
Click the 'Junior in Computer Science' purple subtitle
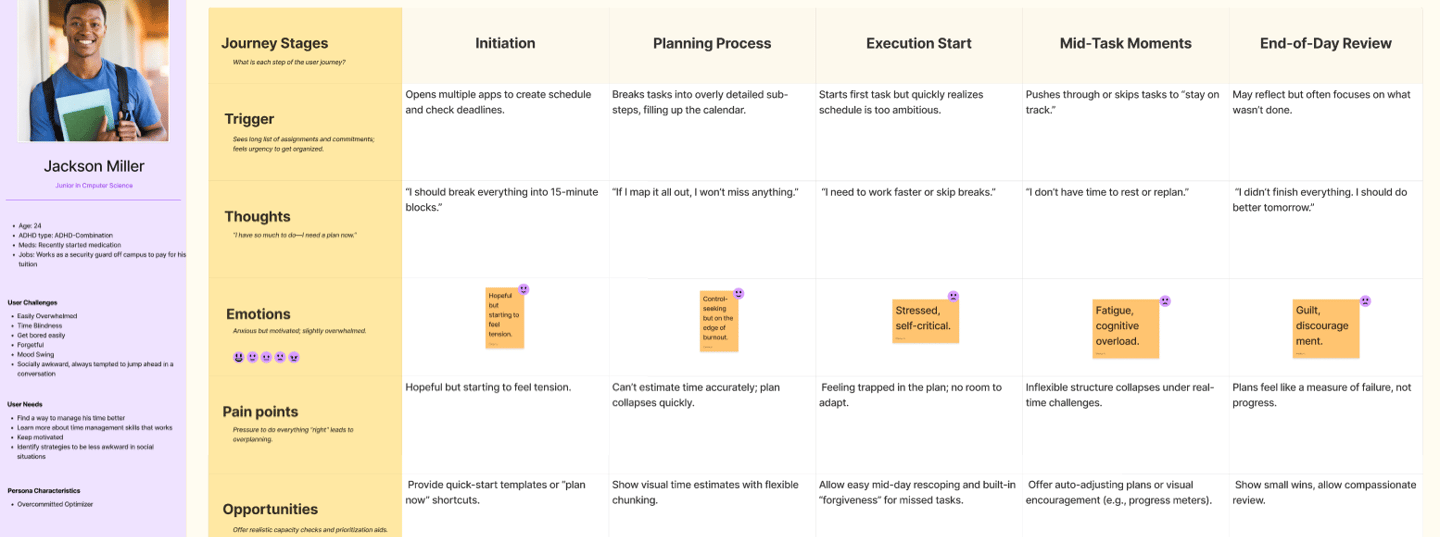[94, 186]
